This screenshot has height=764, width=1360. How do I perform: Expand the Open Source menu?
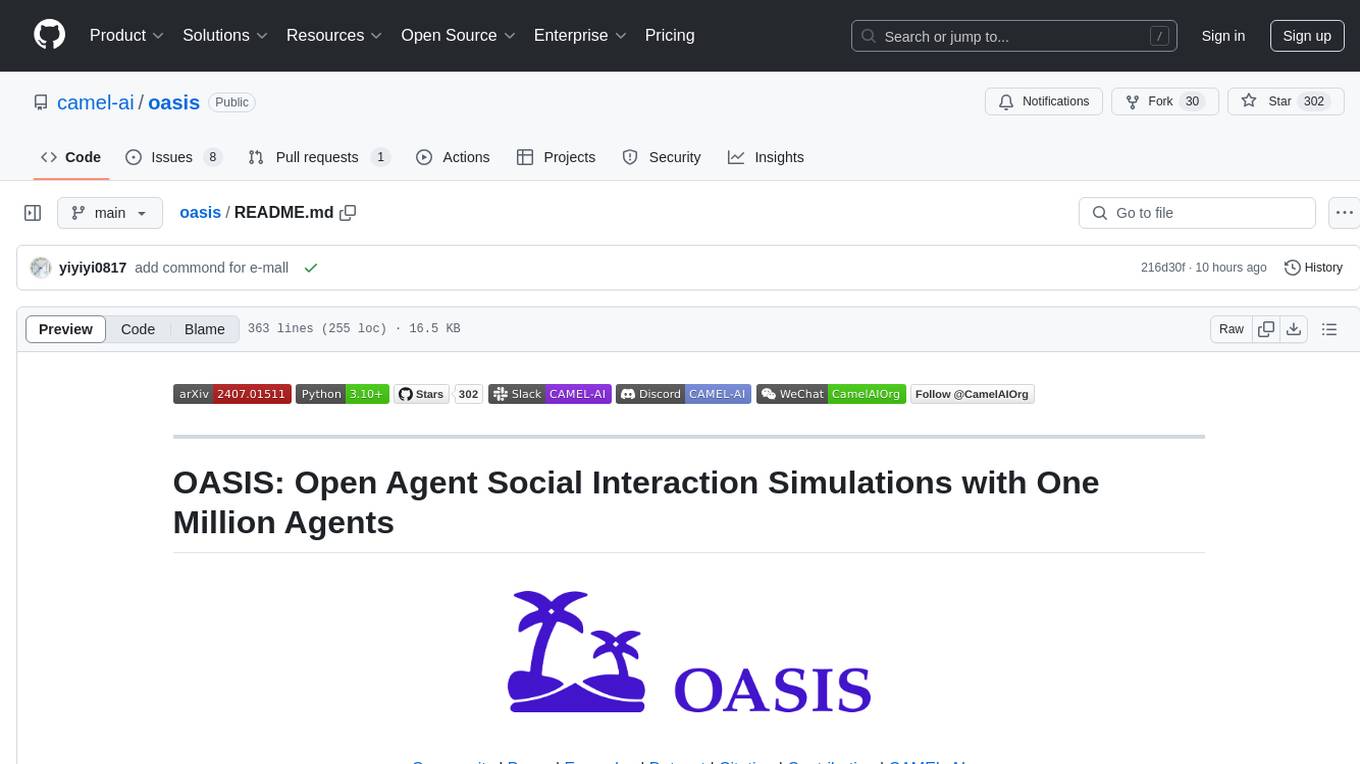458,35
